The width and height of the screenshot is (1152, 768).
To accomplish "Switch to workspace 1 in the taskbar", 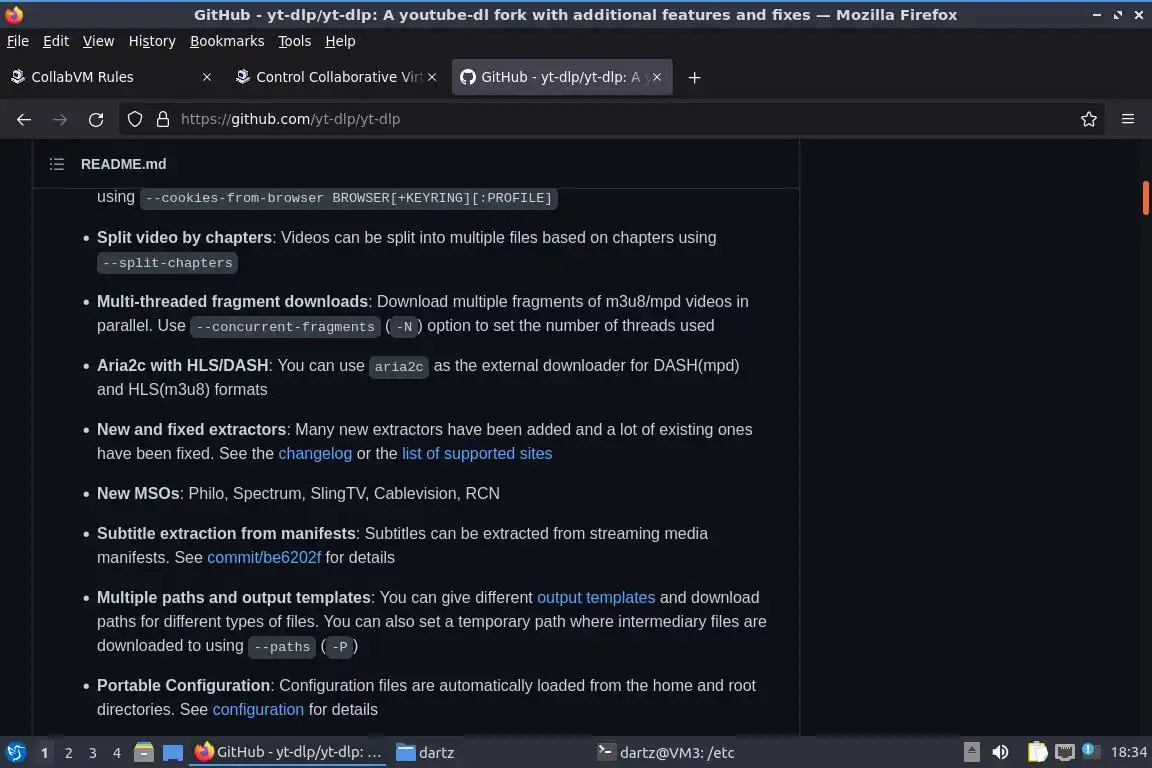I will [x=44, y=753].
